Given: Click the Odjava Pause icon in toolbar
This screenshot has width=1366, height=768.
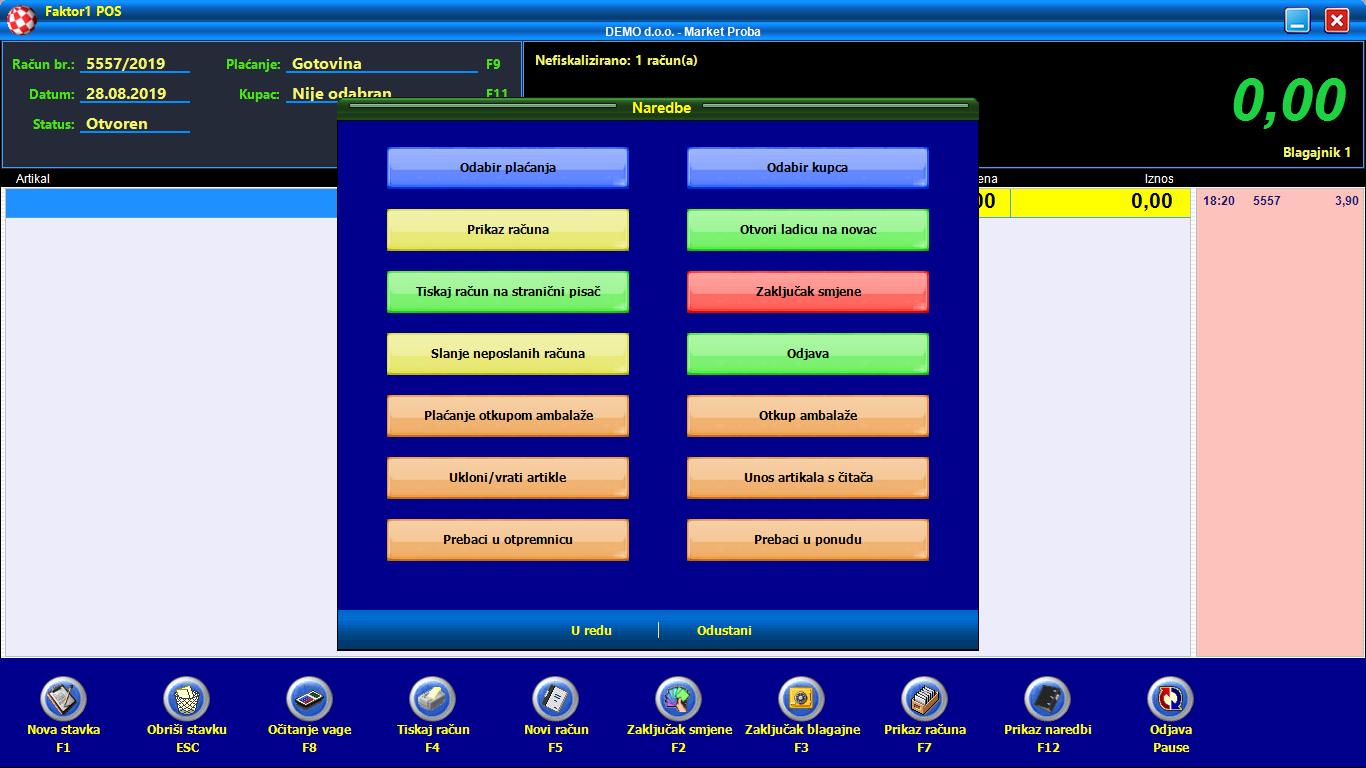Looking at the screenshot, I should point(1170,699).
